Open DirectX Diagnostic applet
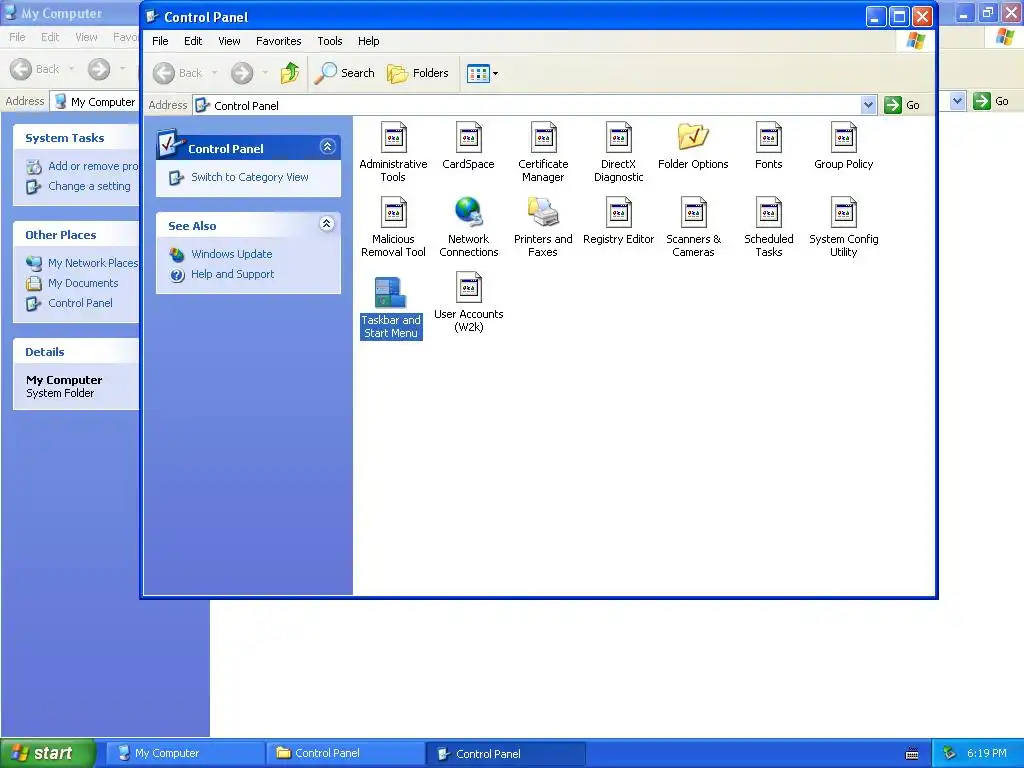The width and height of the screenshot is (1024, 768). (618, 152)
